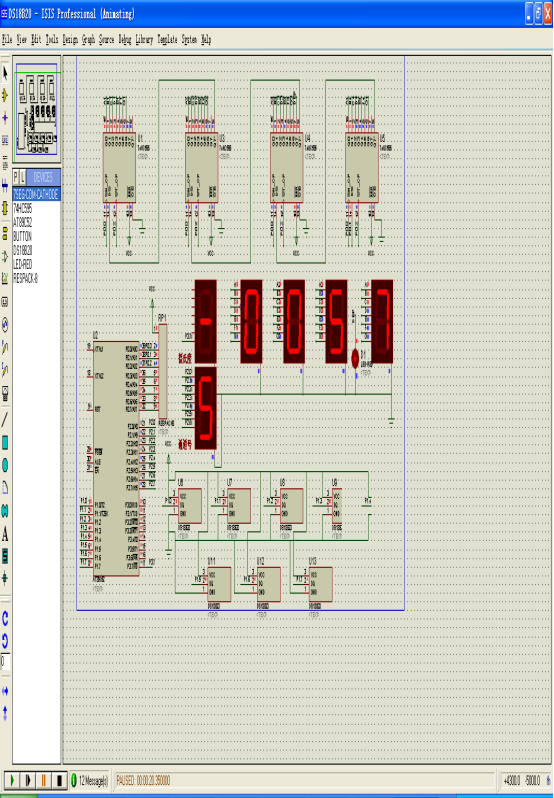The height and width of the screenshot is (798, 554).
Task: Flip selection vertically with Y-mirror
Action: (5, 712)
